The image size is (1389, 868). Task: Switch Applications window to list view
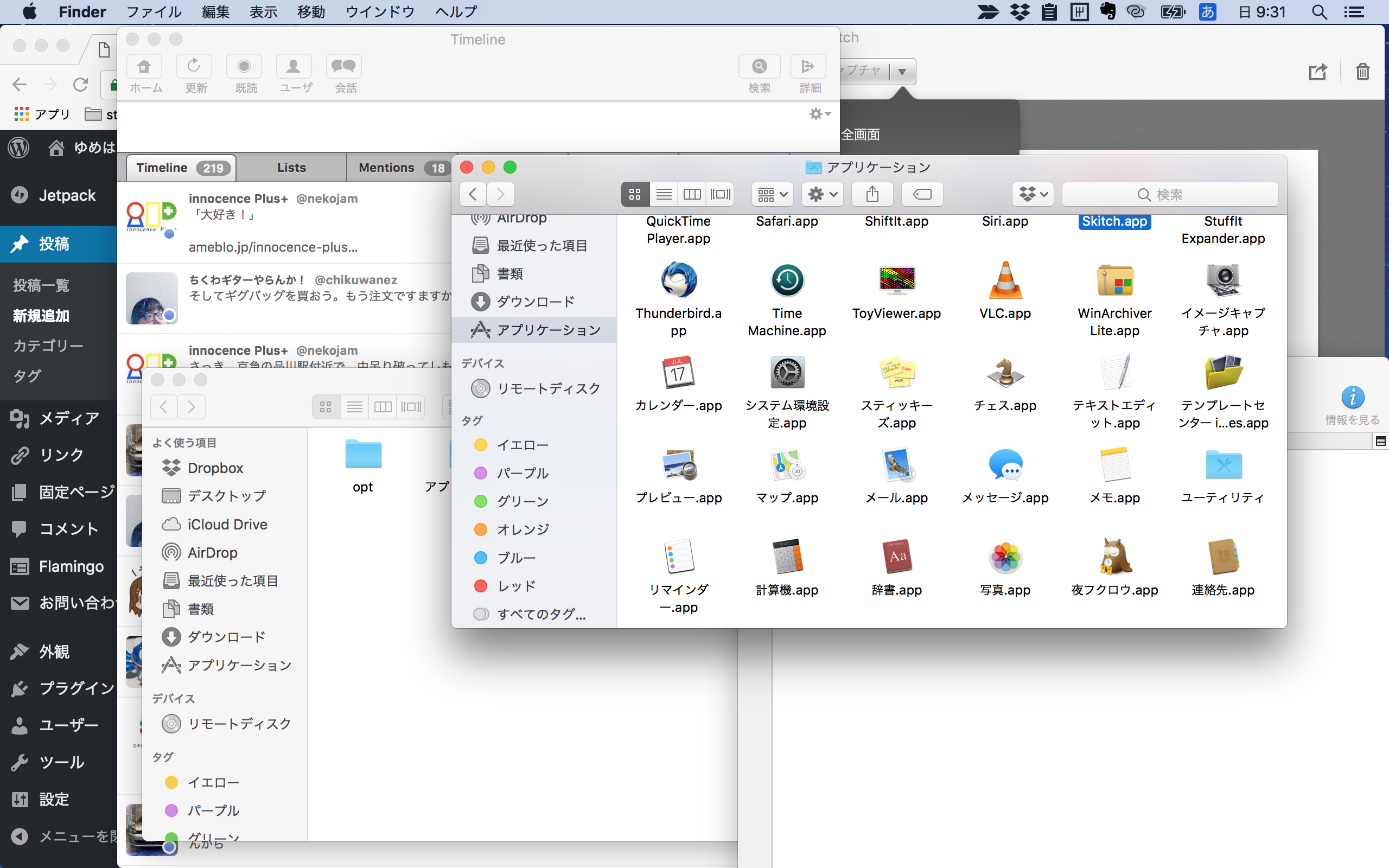coord(664,195)
